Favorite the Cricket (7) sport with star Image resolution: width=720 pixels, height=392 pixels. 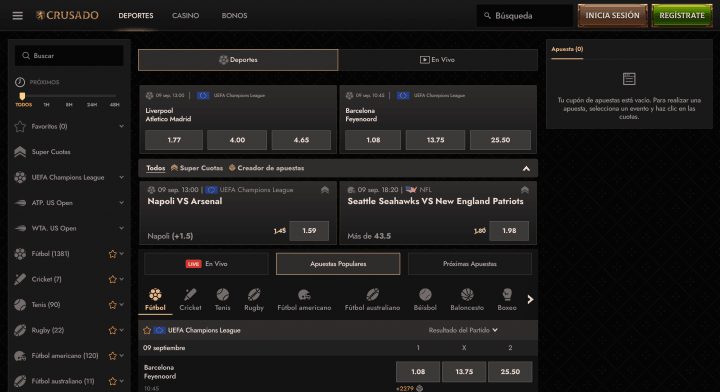click(112, 279)
